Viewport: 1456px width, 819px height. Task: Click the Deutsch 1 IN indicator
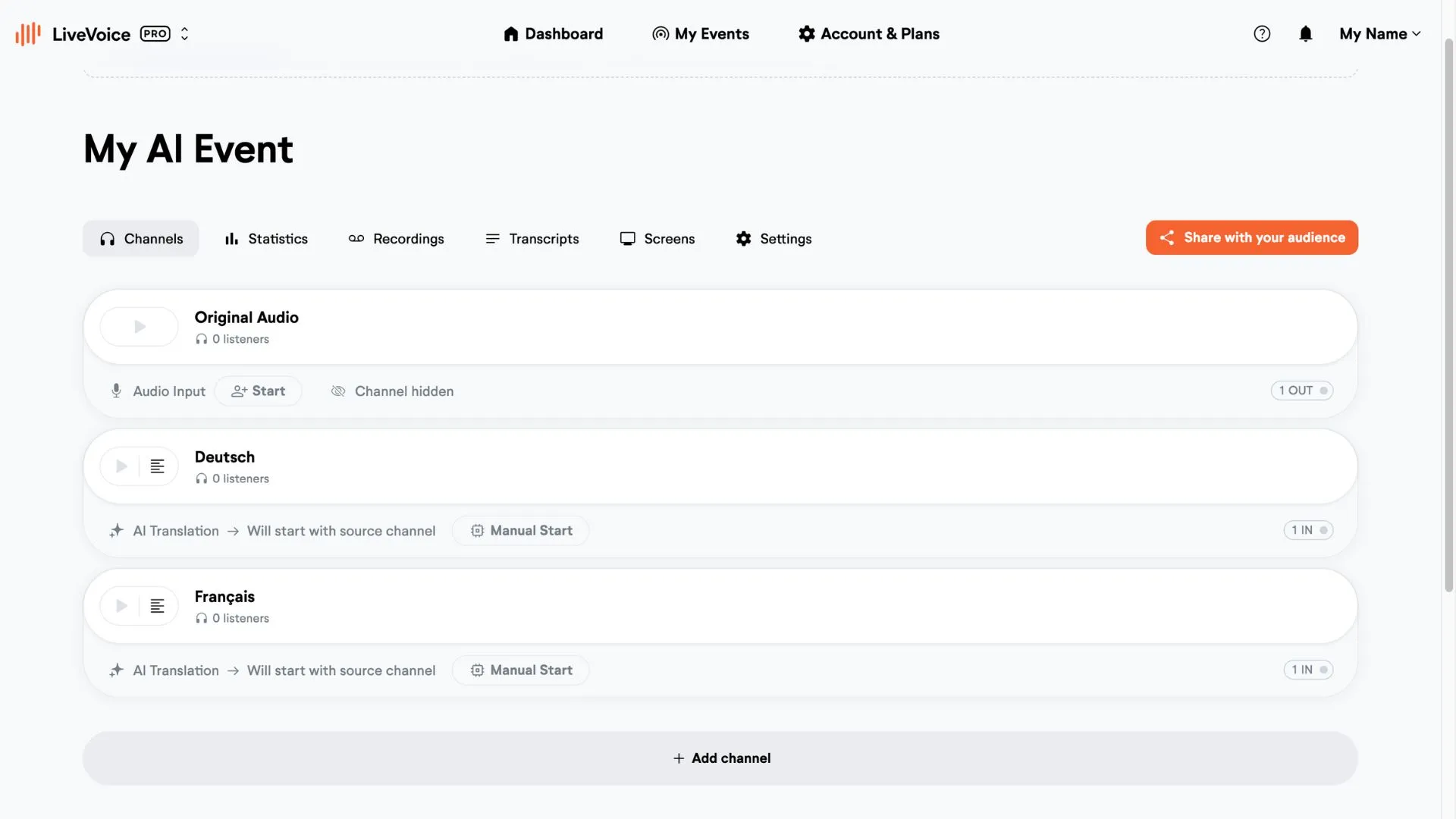coord(1308,530)
